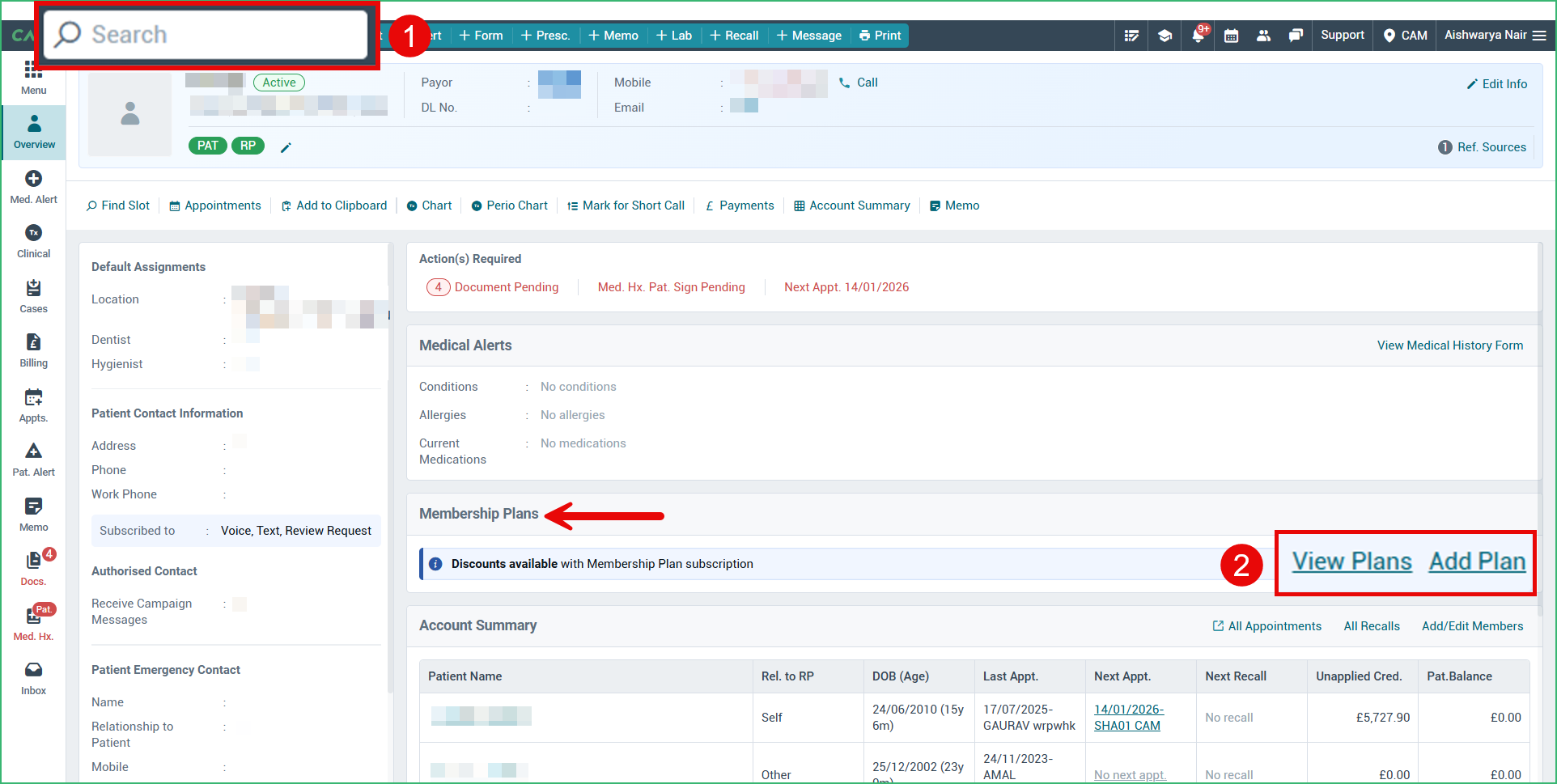The width and height of the screenshot is (1557, 784).
Task: Open the Perio Chart for this patient
Action: [509, 206]
